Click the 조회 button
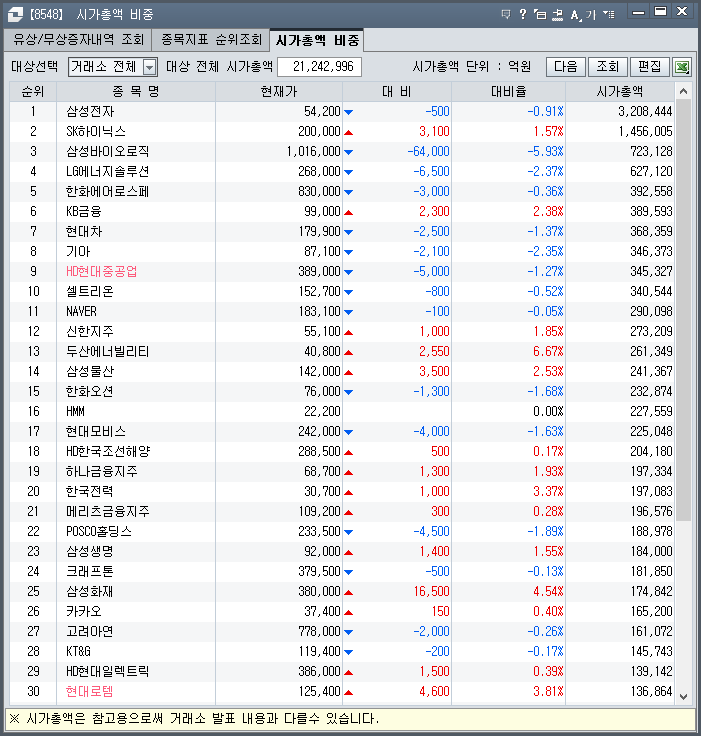701x736 pixels. click(608, 67)
